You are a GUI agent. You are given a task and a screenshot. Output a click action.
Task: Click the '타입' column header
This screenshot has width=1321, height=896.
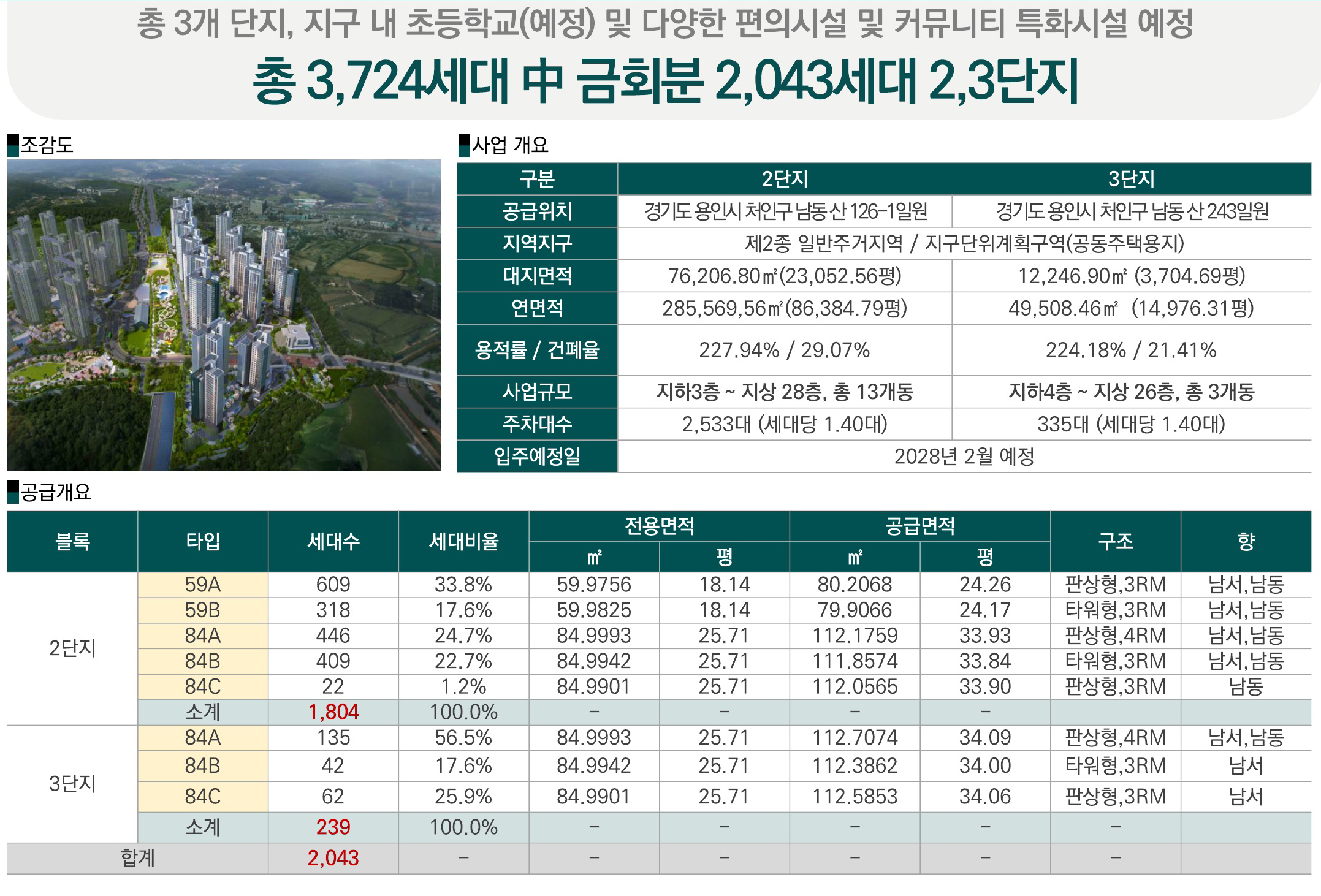[203, 541]
